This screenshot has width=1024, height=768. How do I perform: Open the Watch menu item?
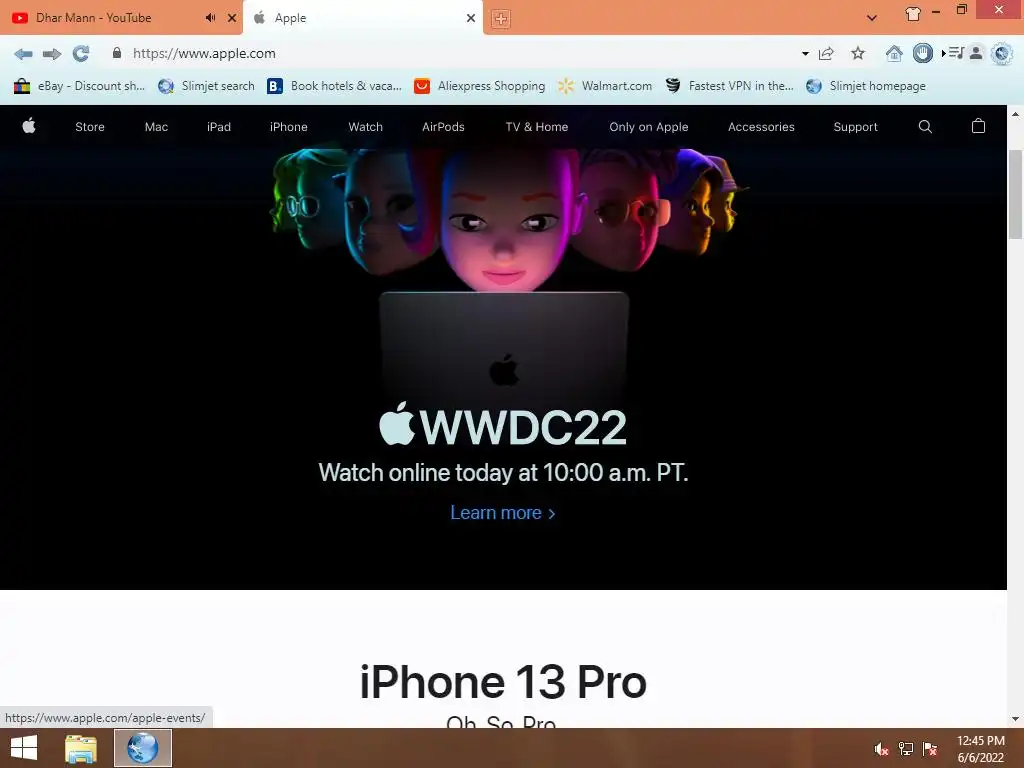pyautogui.click(x=366, y=127)
